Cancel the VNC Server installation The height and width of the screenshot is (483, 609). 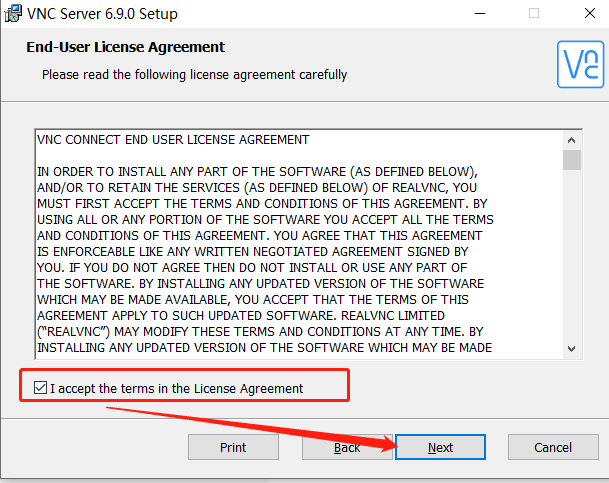pos(552,447)
